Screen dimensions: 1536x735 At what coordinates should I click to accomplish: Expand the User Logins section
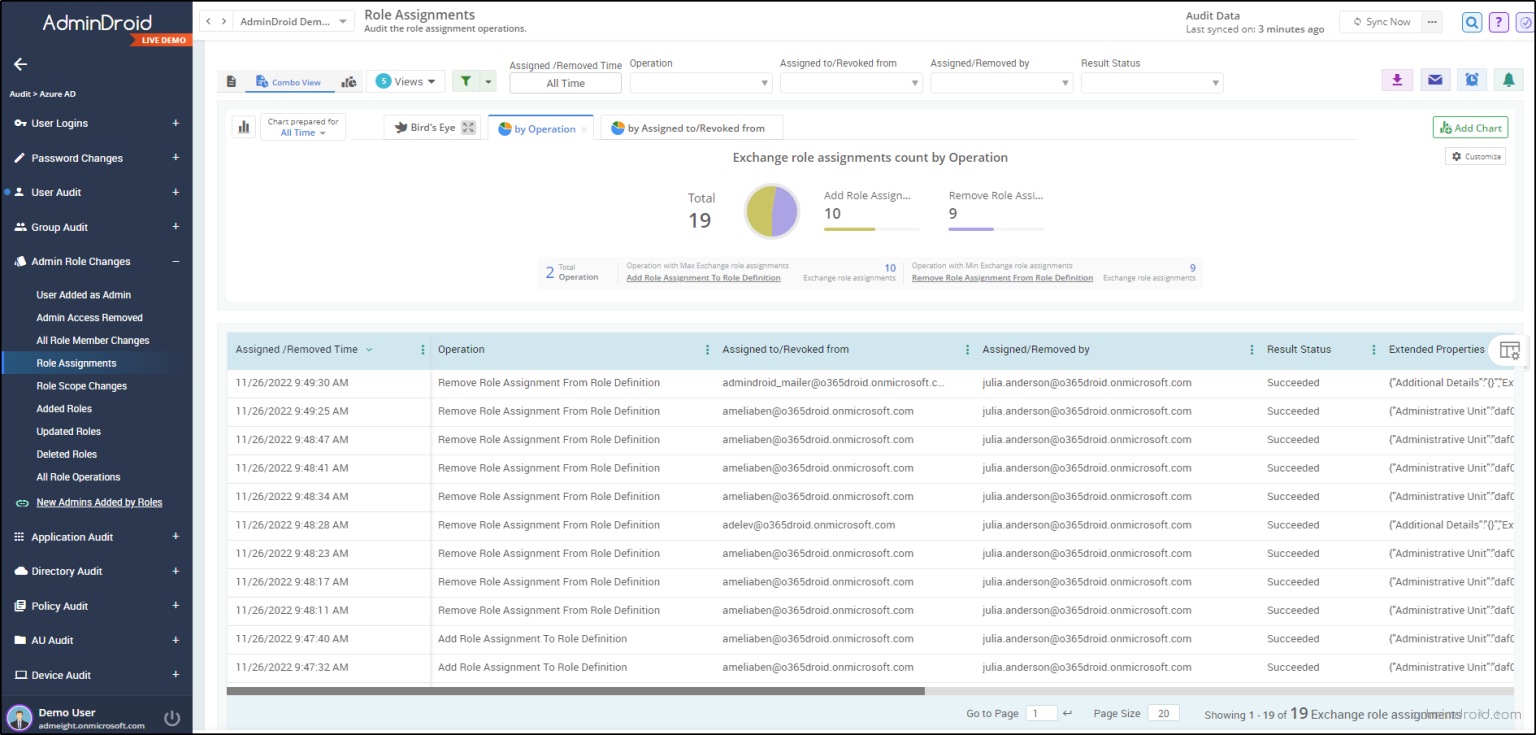pyautogui.click(x=176, y=123)
